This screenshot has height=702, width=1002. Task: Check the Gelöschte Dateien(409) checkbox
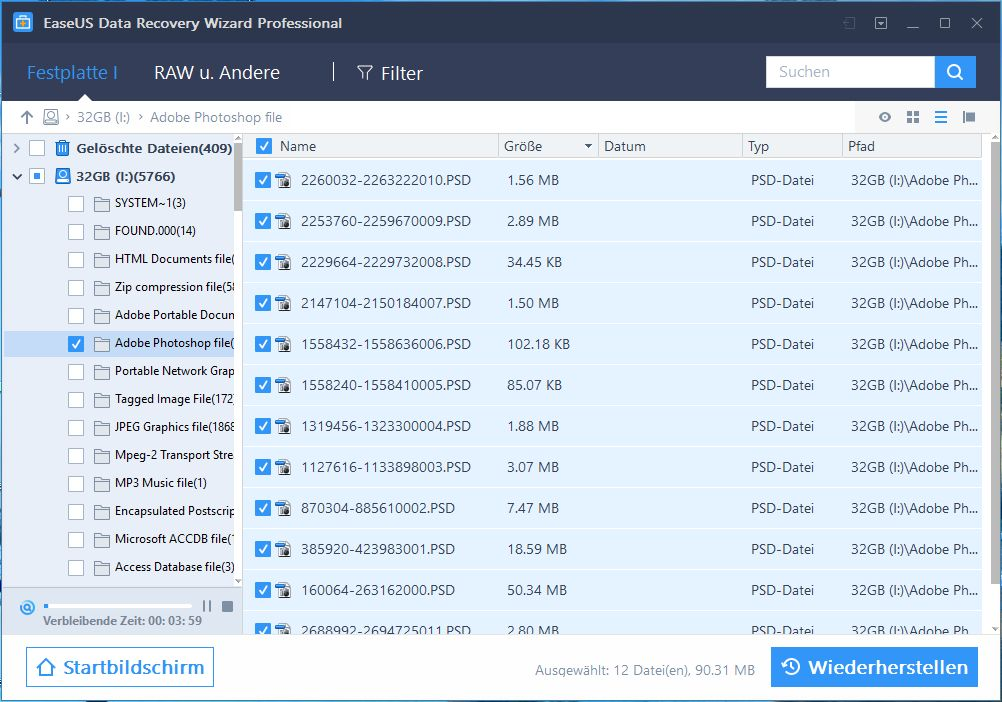37,148
